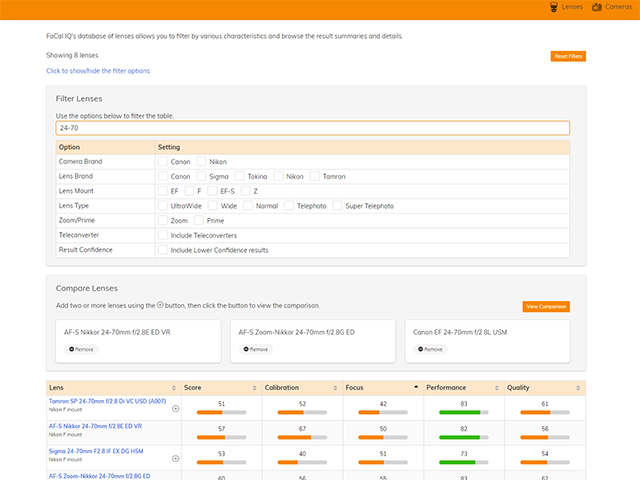Click Tamron Quality value 61
The height and width of the screenshot is (480, 640).
(545, 404)
